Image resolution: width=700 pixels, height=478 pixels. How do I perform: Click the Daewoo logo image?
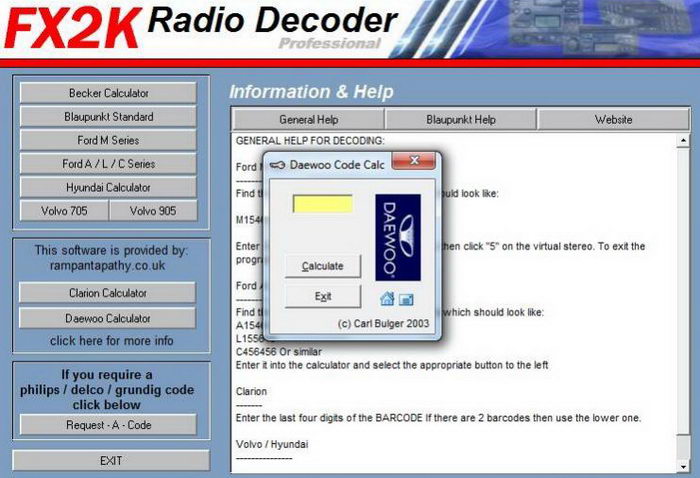click(x=398, y=237)
